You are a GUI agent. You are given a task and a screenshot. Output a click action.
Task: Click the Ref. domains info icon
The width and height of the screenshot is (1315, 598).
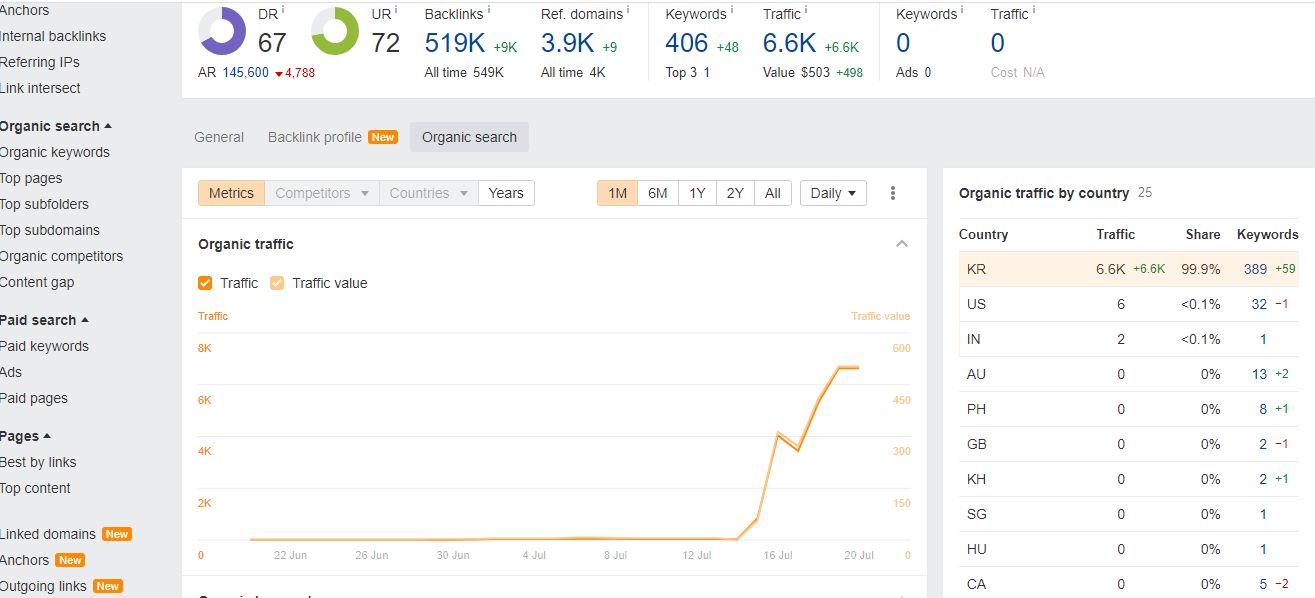click(x=630, y=10)
